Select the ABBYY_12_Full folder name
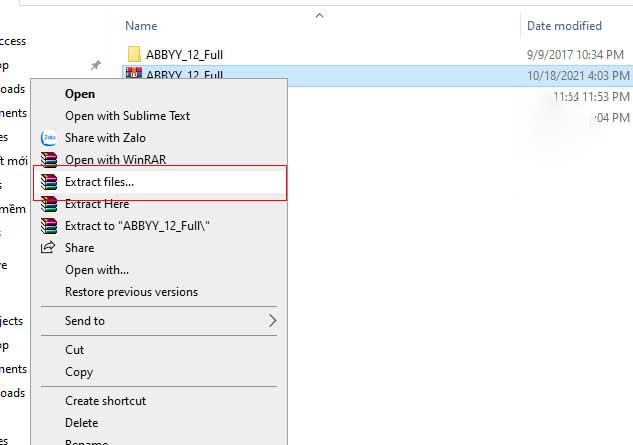 (x=184, y=55)
